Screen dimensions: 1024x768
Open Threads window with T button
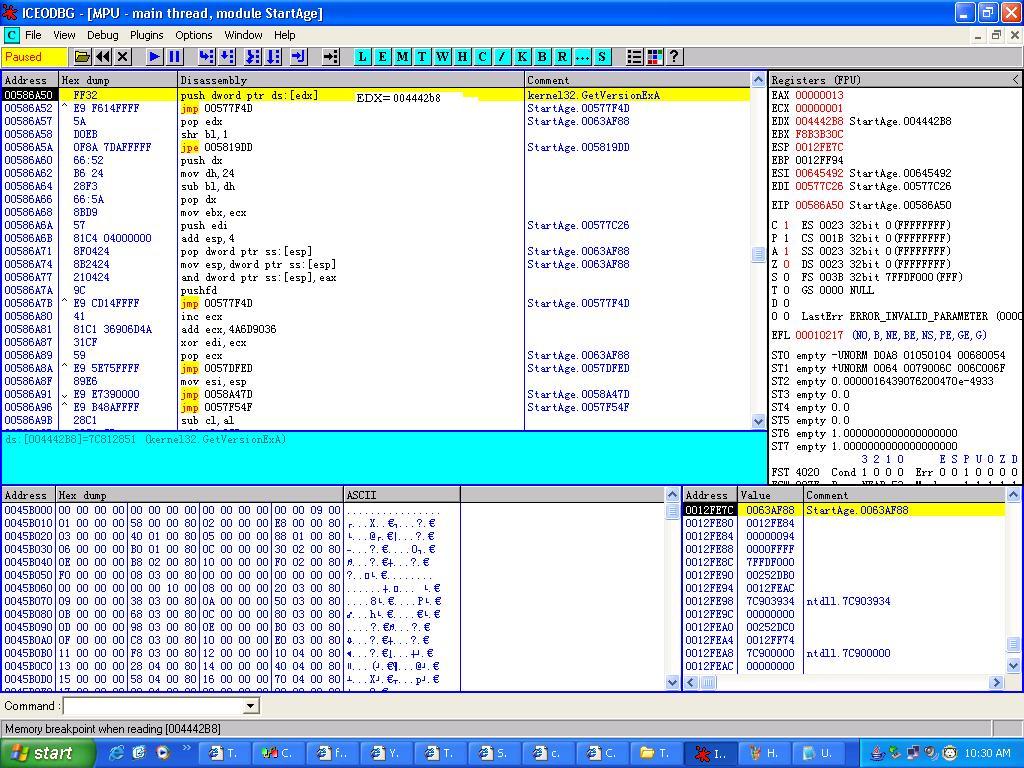[x=423, y=57]
